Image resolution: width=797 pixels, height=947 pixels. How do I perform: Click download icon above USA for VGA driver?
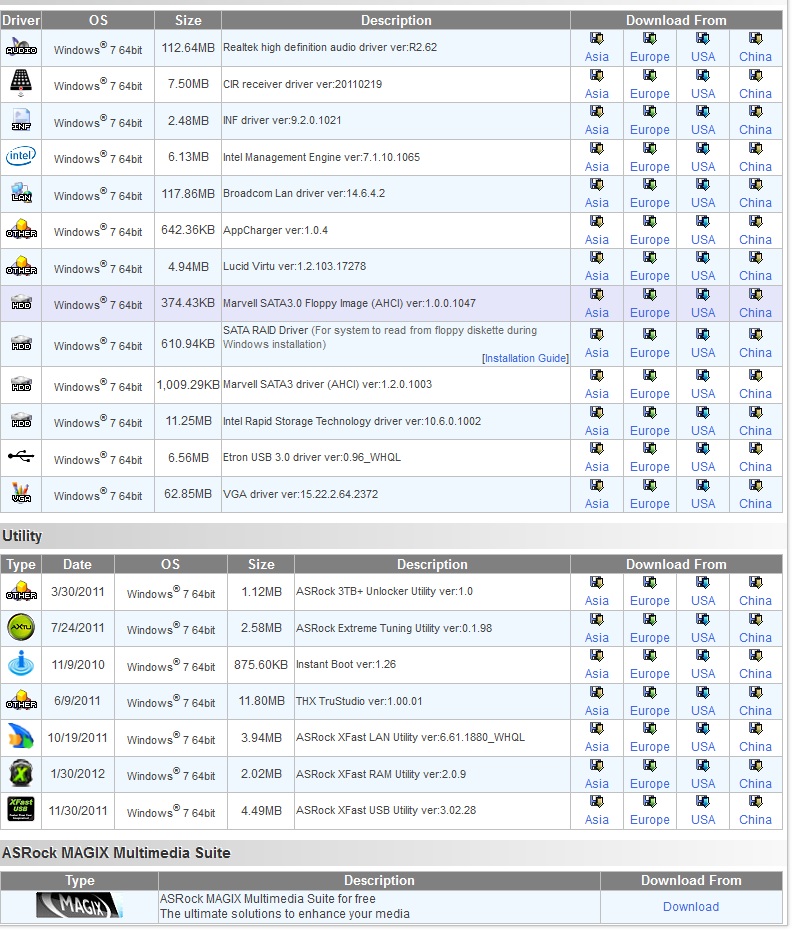click(x=703, y=486)
